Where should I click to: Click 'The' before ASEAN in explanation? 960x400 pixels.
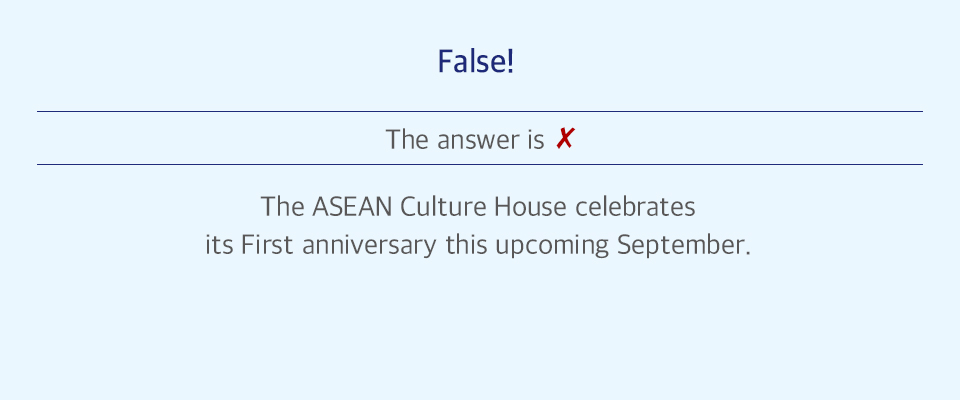[282, 207]
